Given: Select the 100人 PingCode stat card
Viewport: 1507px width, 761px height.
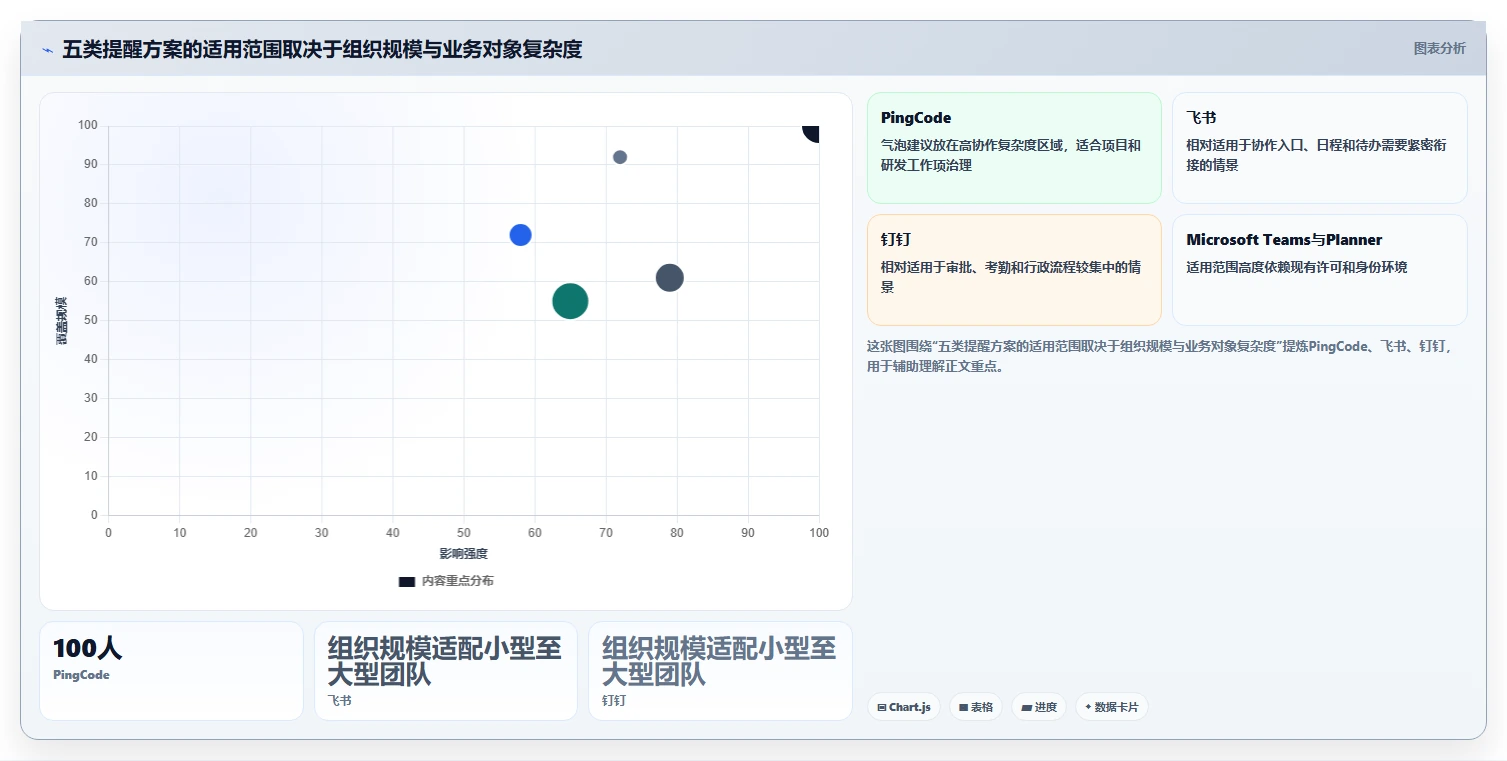Looking at the screenshot, I should click(171, 671).
